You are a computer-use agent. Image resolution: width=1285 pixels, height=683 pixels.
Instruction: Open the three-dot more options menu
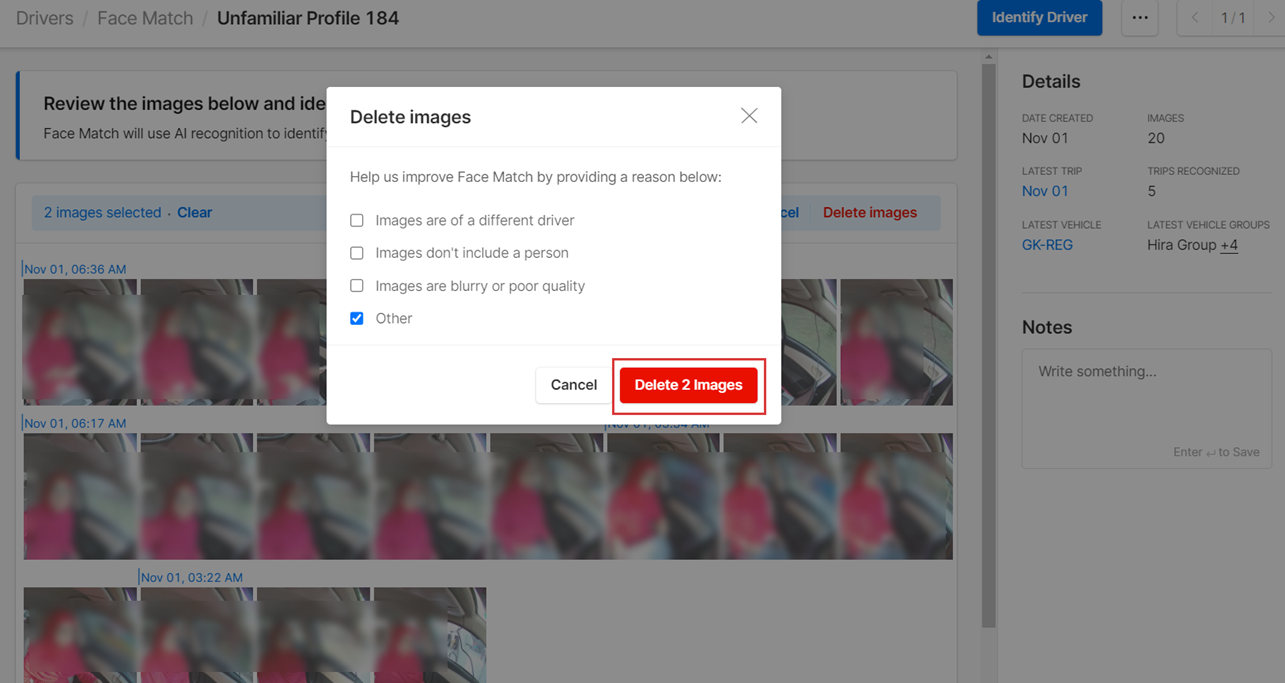click(1140, 18)
